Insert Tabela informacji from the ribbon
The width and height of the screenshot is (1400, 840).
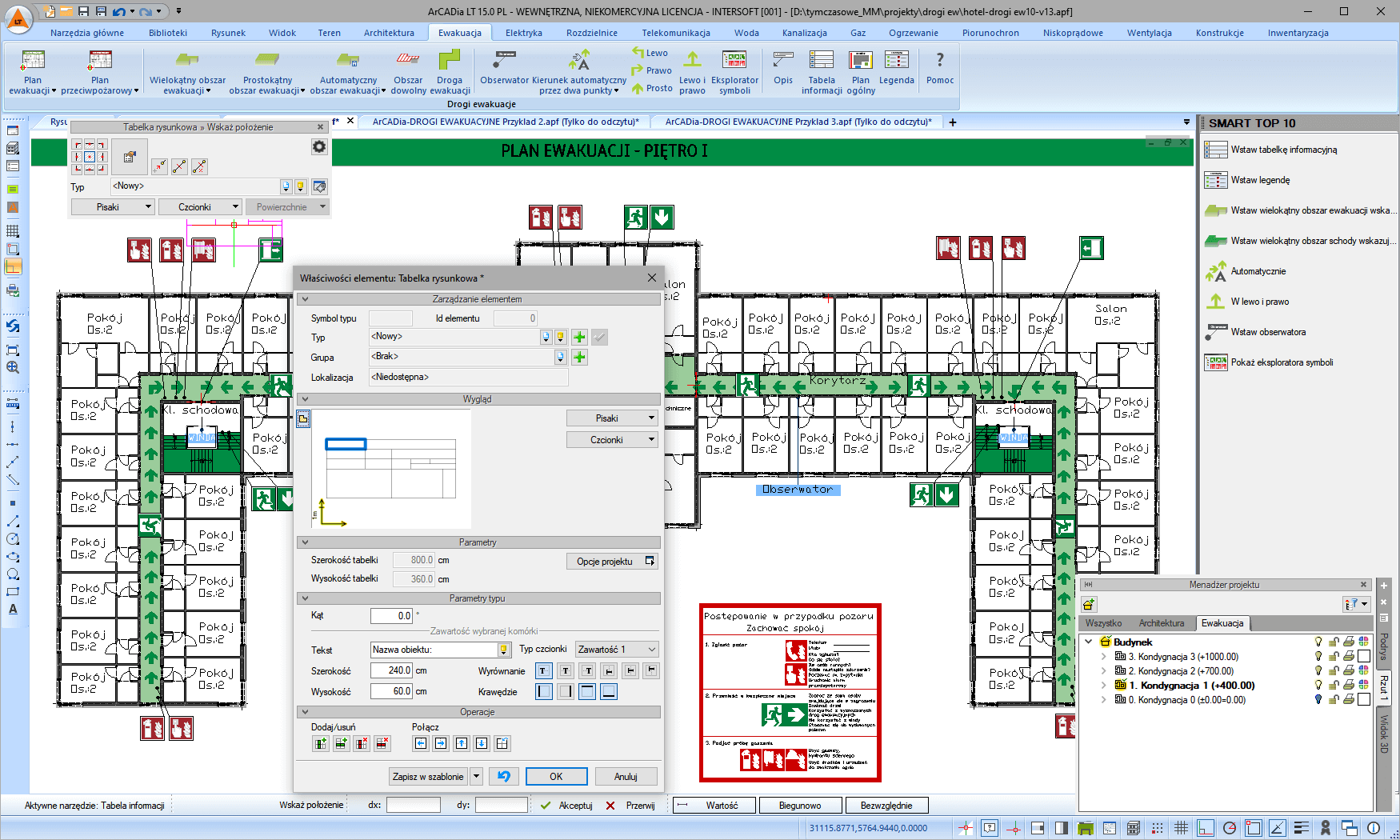(x=822, y=72)
